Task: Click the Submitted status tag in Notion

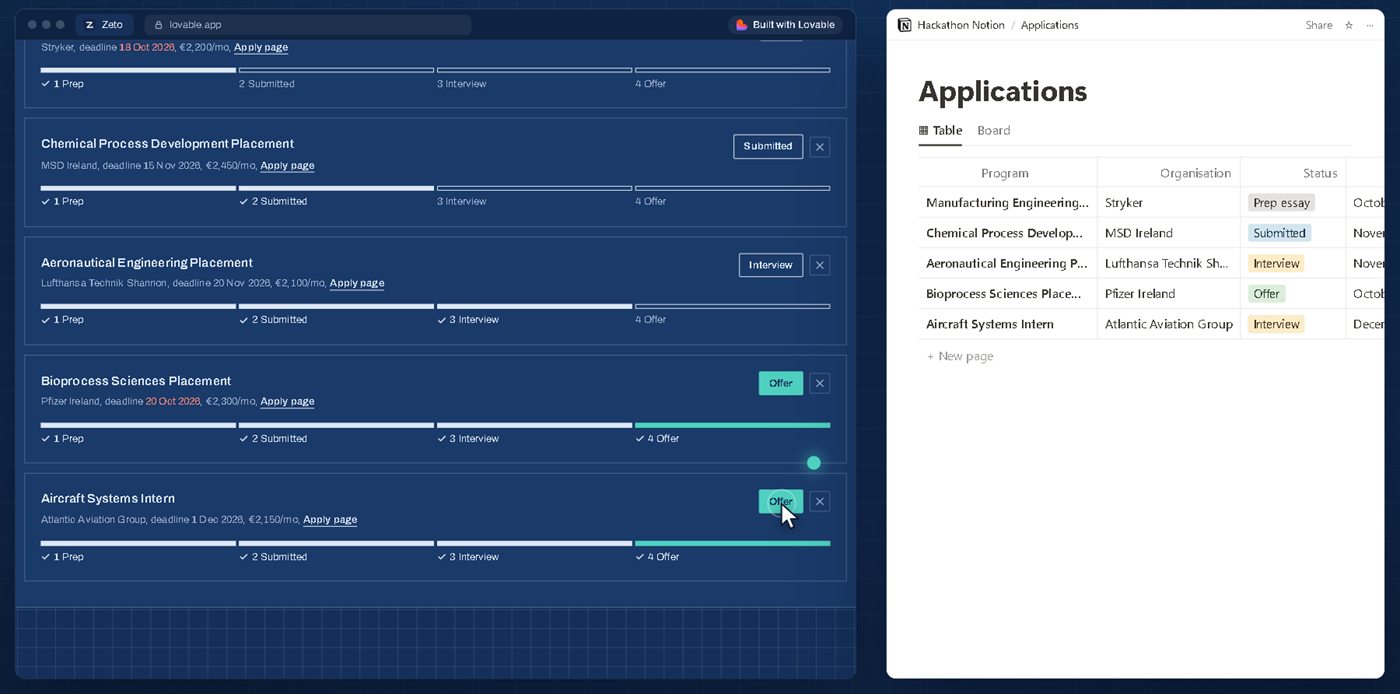Action: coord(1279,233)
